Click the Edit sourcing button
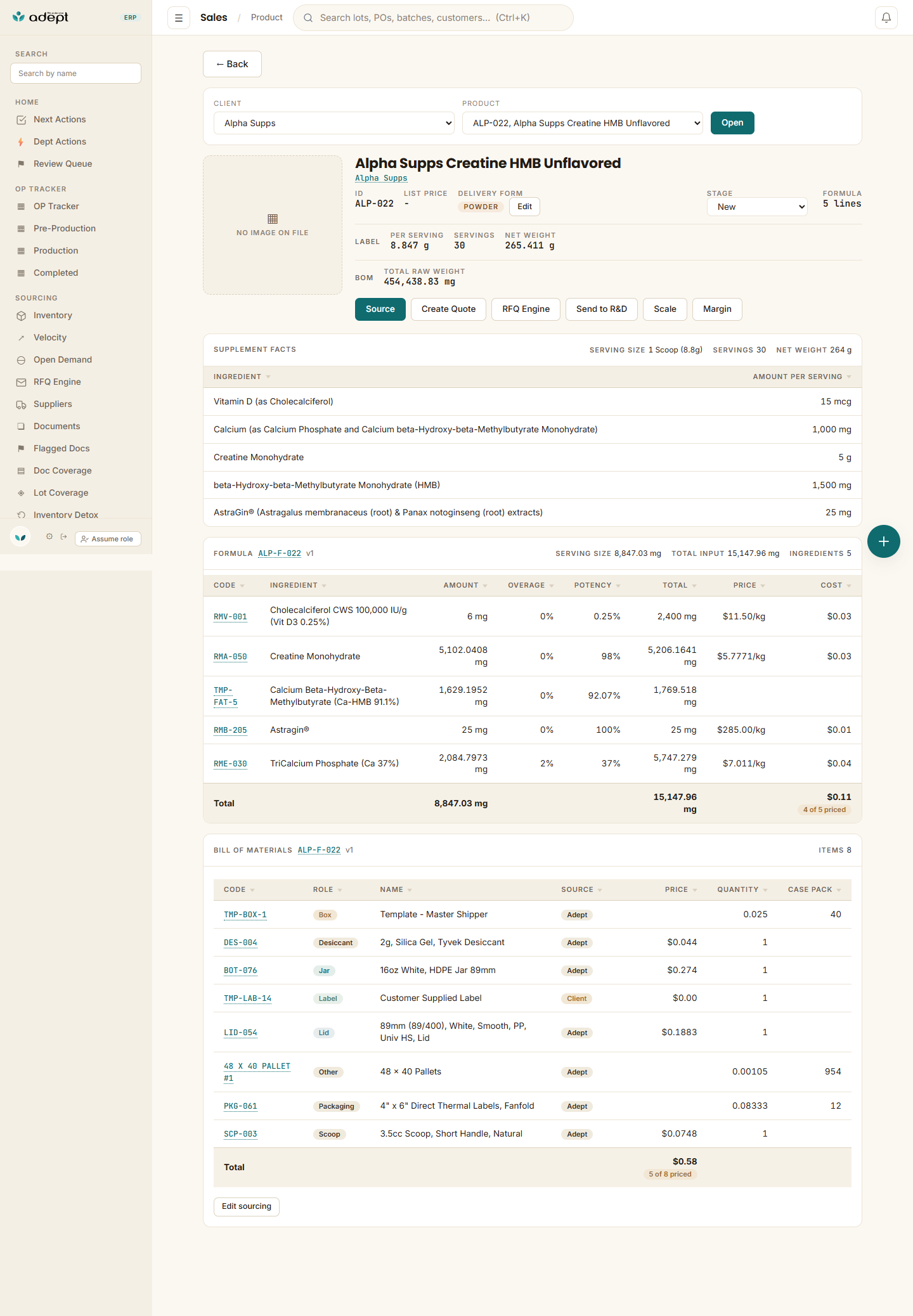Screen dimensions: 913x1316 (247, 1206)
